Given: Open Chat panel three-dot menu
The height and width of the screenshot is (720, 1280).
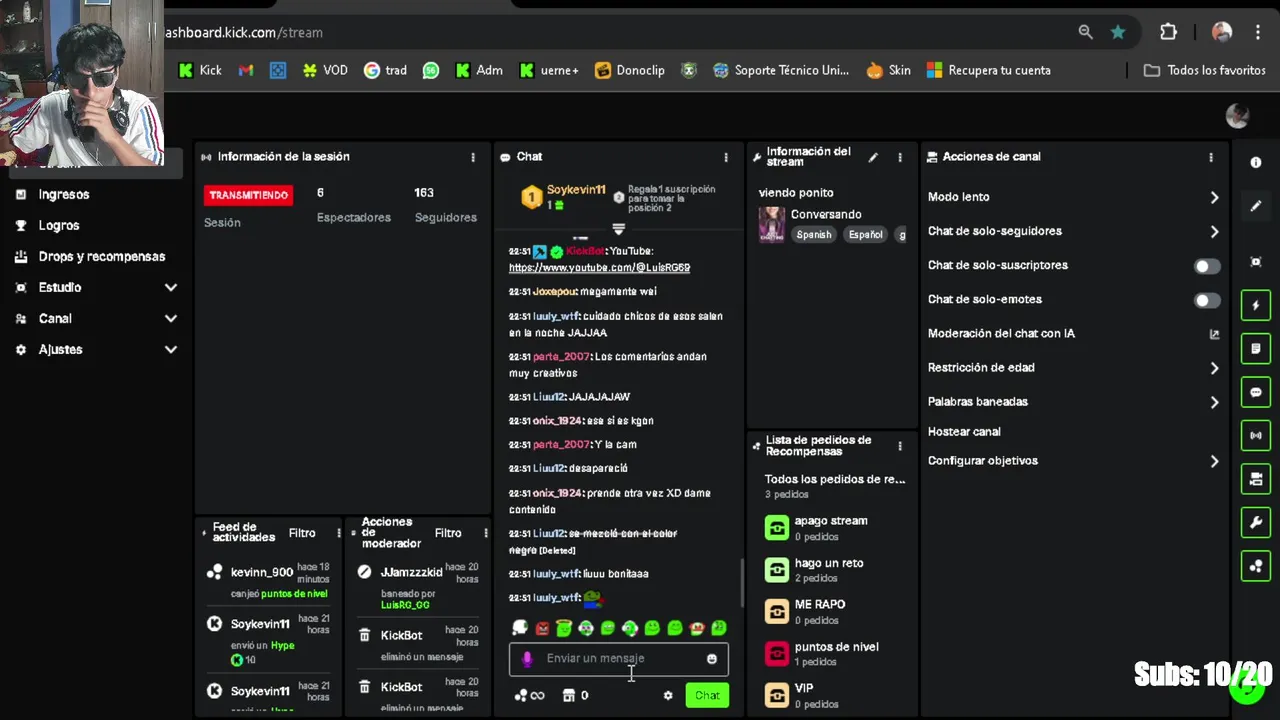Looking at the screenshot, I should pos(726,157).
